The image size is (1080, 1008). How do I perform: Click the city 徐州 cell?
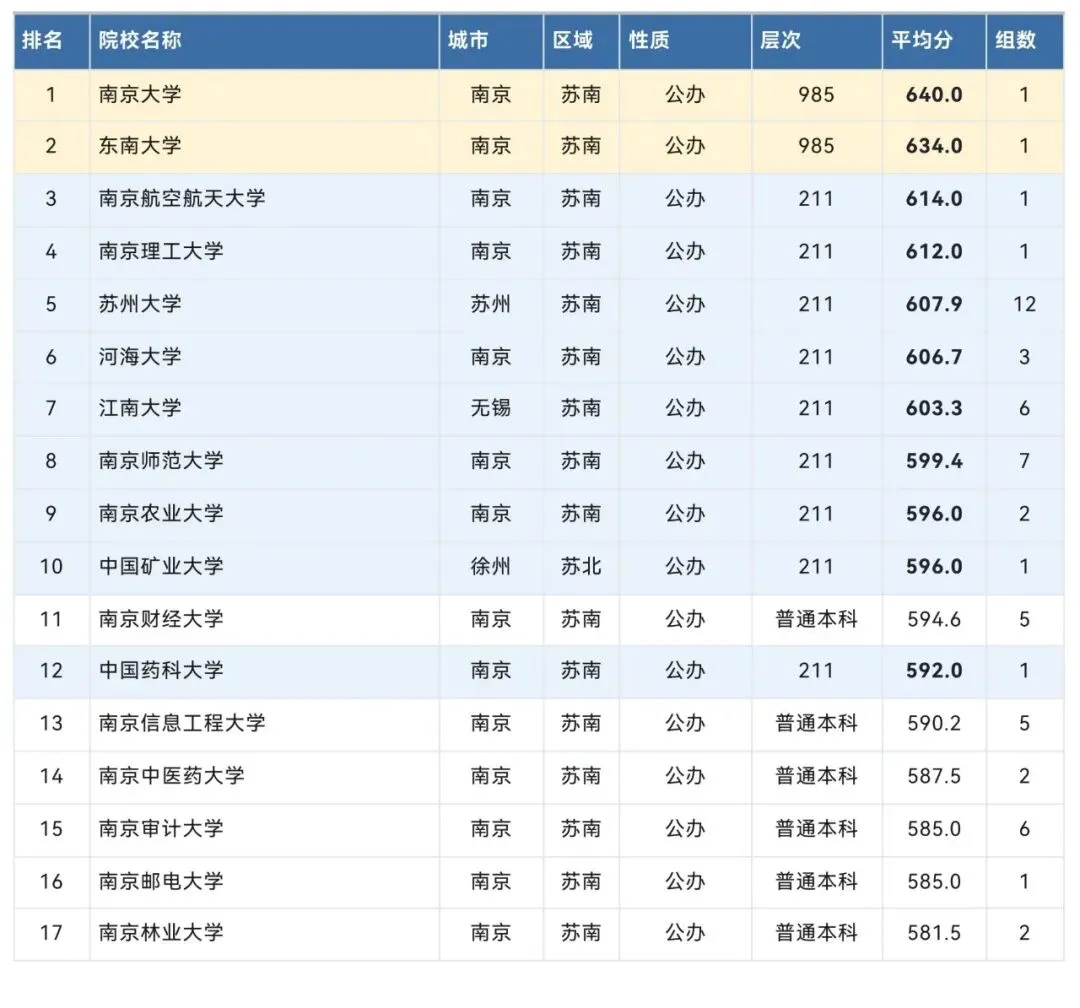pos(491,566)
